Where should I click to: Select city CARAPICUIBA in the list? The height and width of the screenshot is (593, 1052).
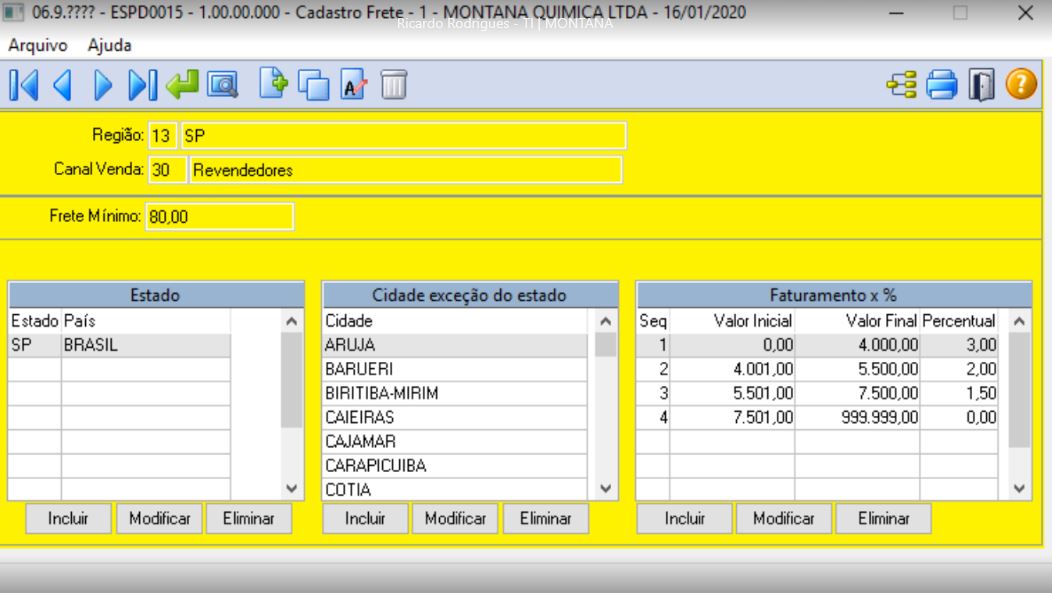tap(455, 466)
